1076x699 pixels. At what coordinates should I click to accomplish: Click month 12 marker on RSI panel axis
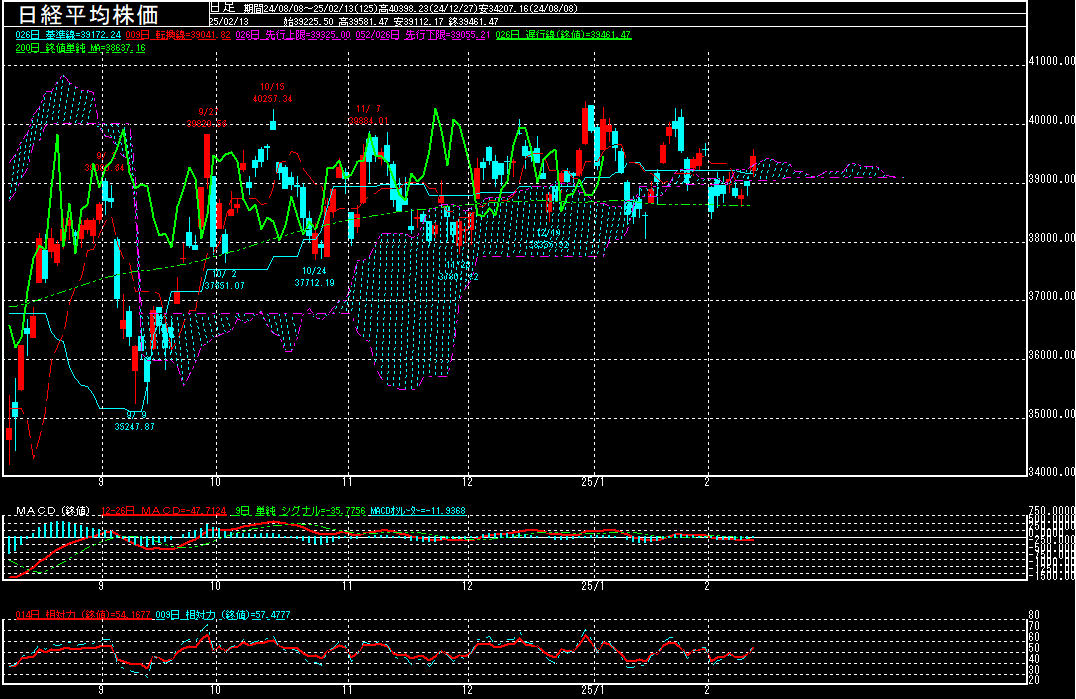click(467, 691)
